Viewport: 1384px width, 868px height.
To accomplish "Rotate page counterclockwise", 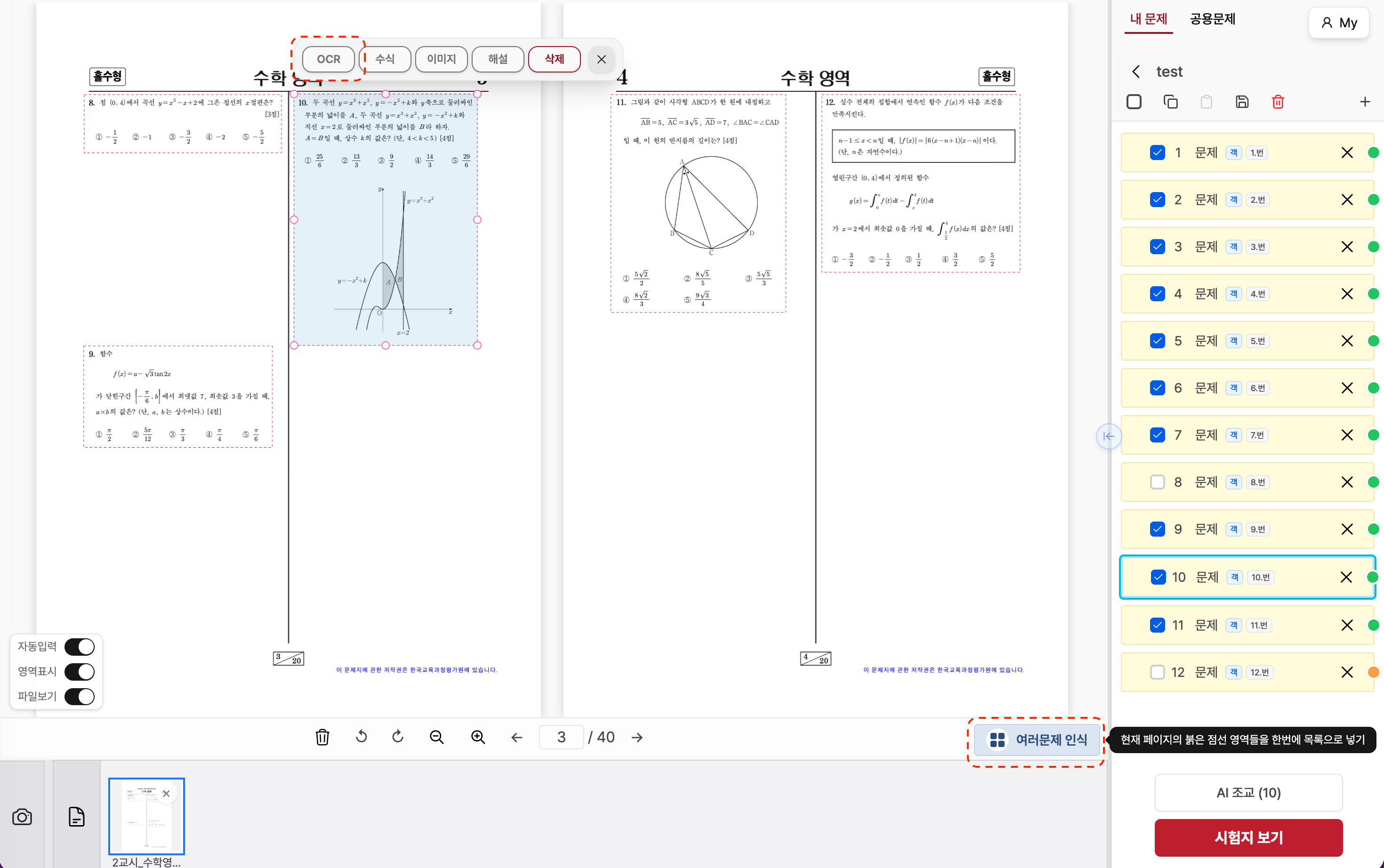I will pos(361,737).
